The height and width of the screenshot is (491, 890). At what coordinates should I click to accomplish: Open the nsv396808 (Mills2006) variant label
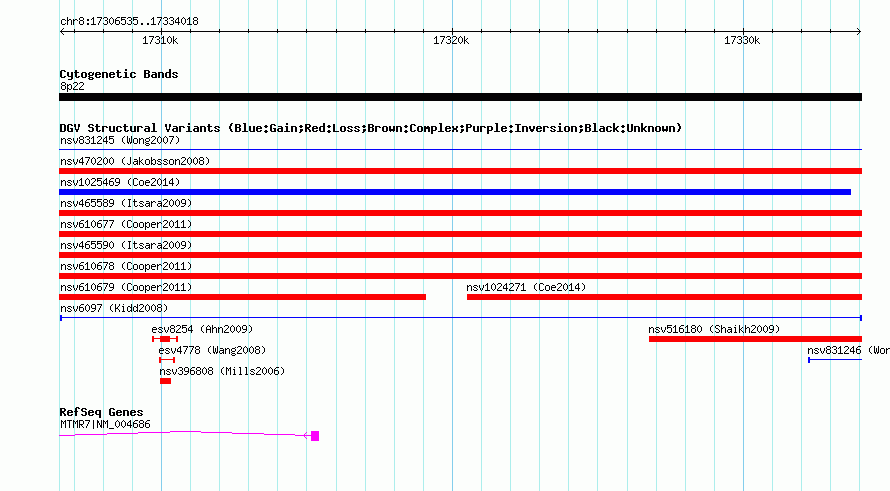point(222,371)
